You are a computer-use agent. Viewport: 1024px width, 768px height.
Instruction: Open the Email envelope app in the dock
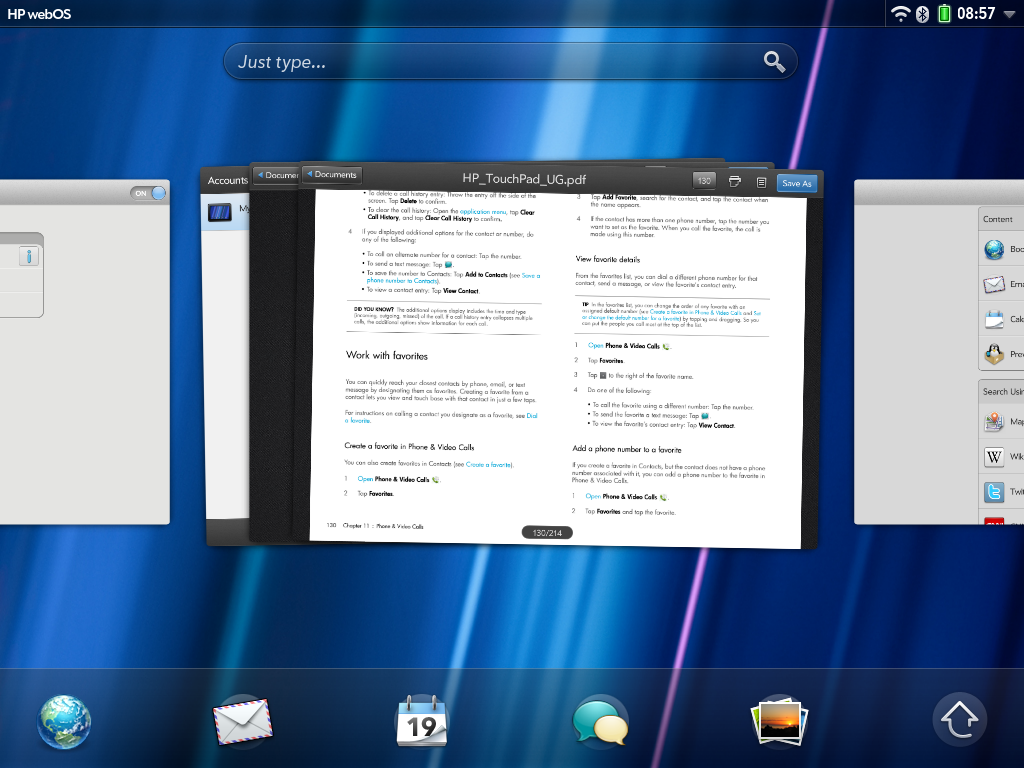242,721
